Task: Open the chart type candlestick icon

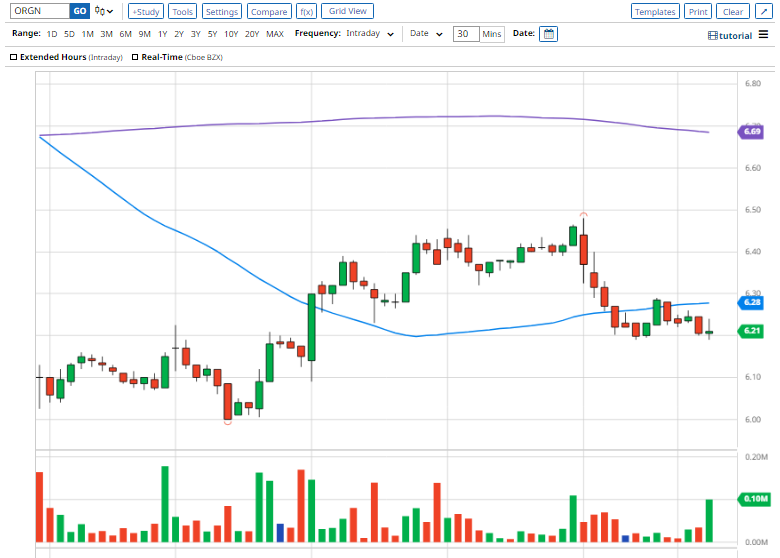Action: (99, 11)
